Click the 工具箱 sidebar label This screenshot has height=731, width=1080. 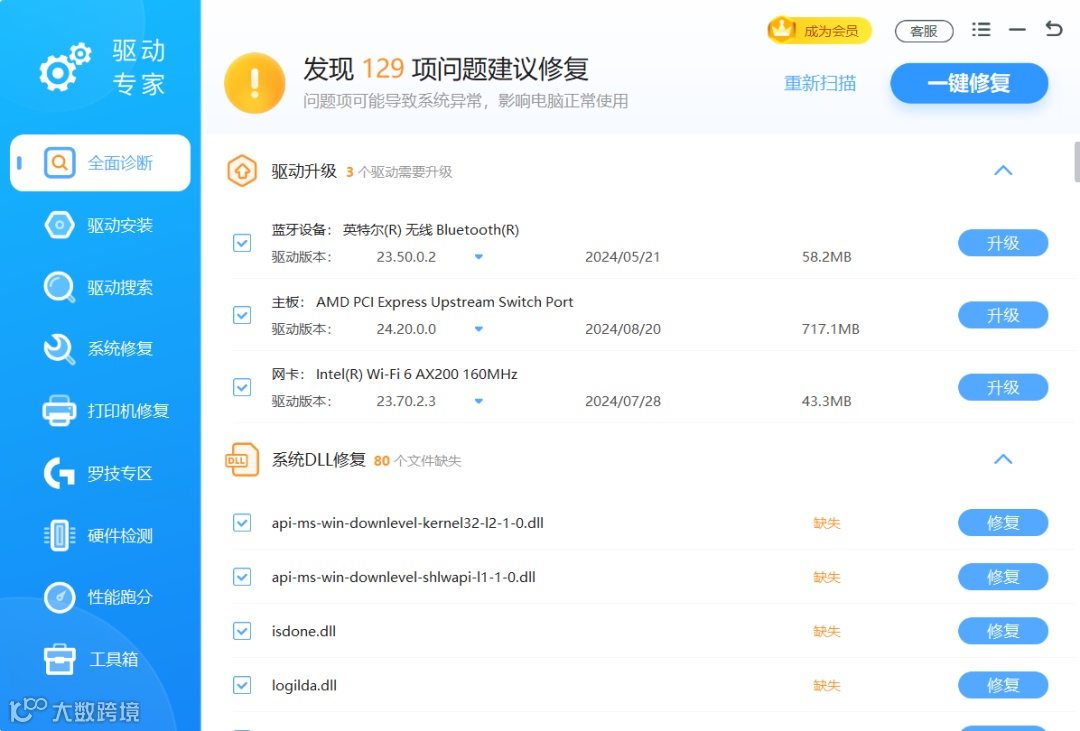(114, 659)
